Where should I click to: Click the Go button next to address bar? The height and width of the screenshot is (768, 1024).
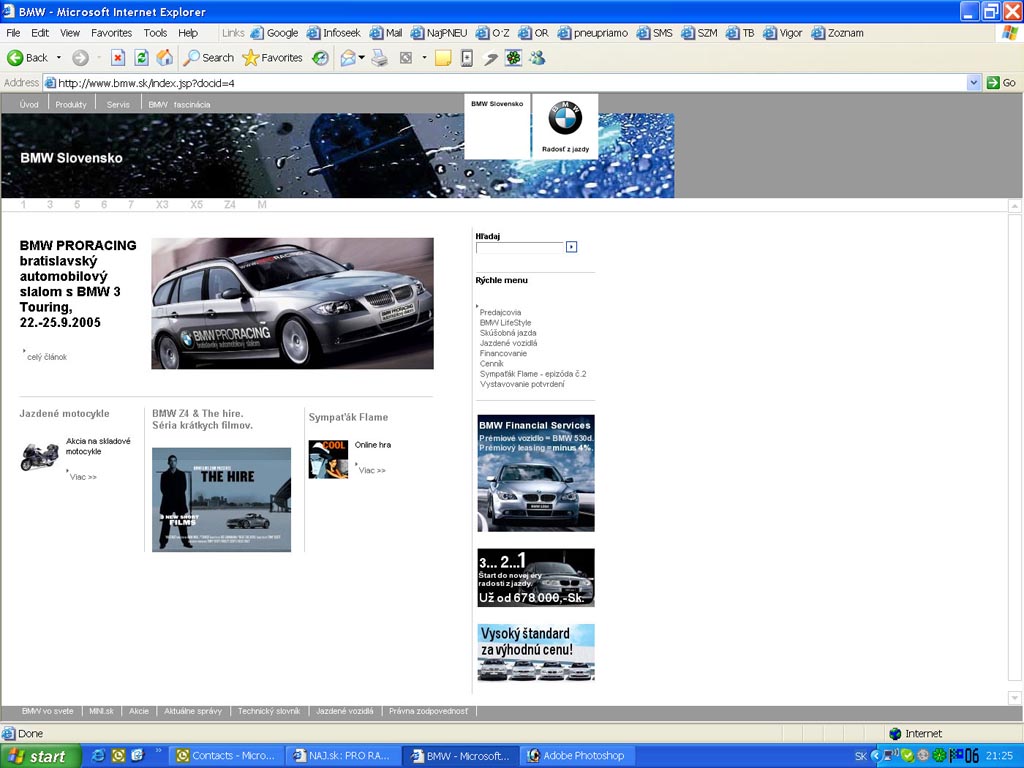click(x=1002, y=83)
